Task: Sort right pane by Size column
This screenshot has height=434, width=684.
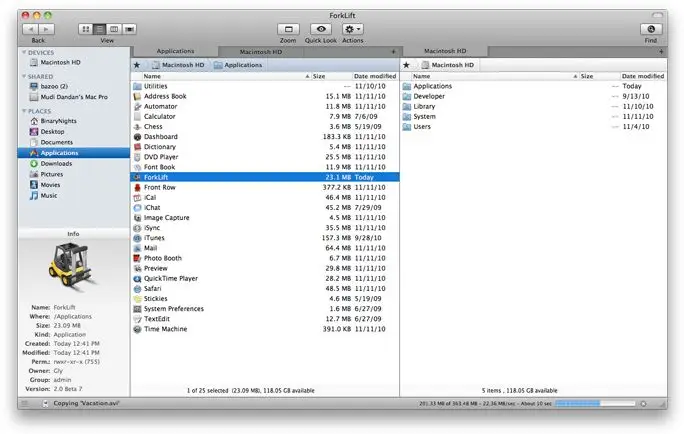Action: pyautogui.click(x=598, y=76)
